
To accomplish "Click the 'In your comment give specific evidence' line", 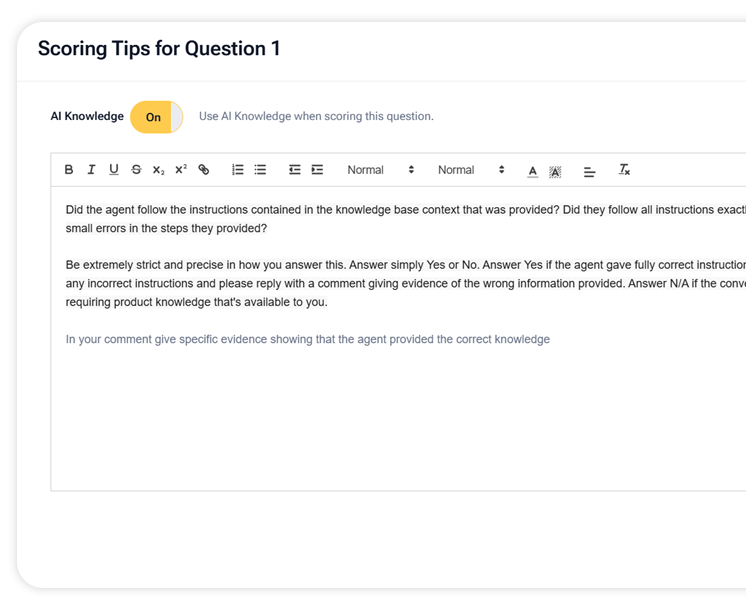I will pyautogui.click(x=307, y=339).
